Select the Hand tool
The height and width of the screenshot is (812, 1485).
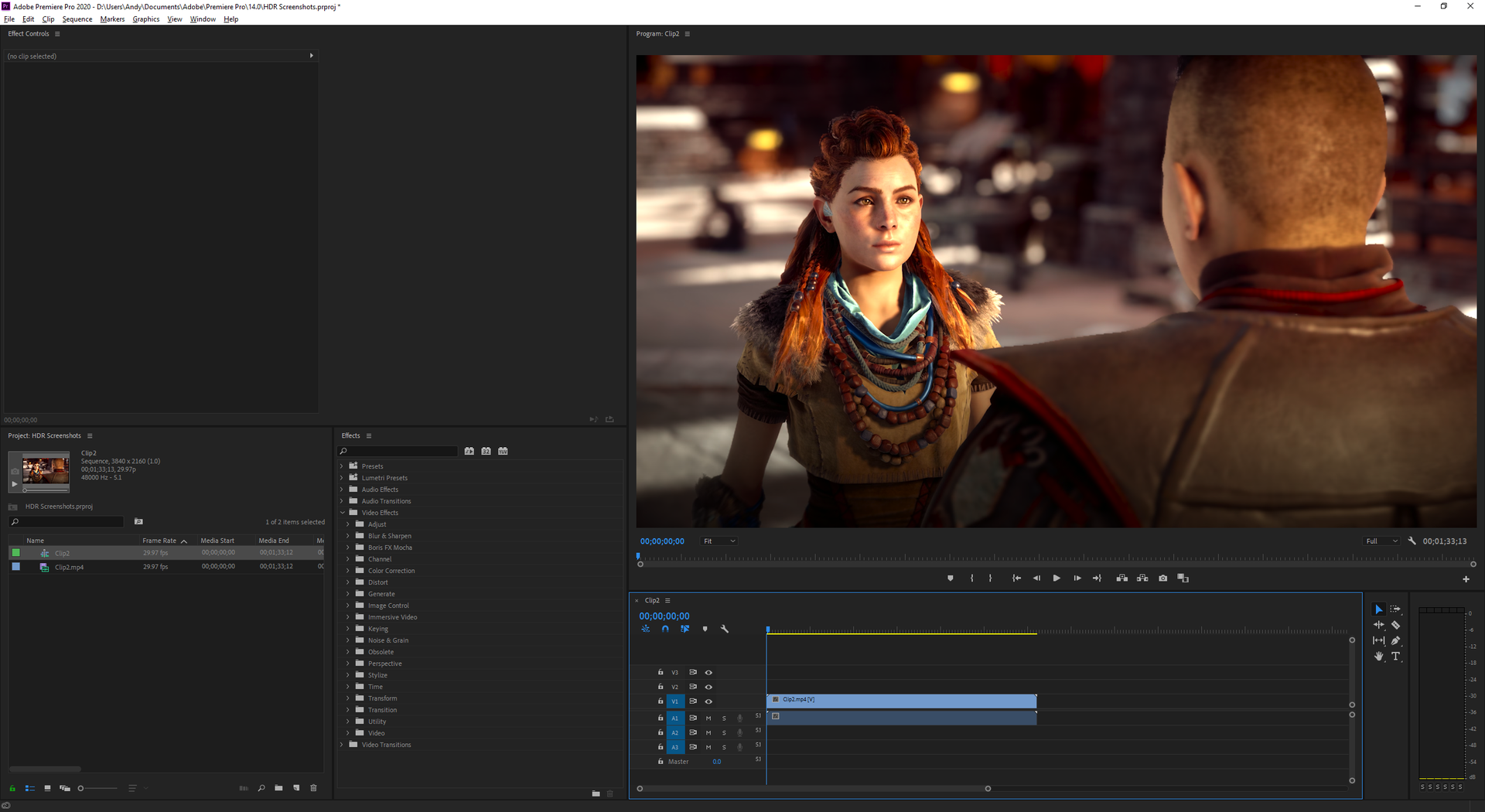1378,657
